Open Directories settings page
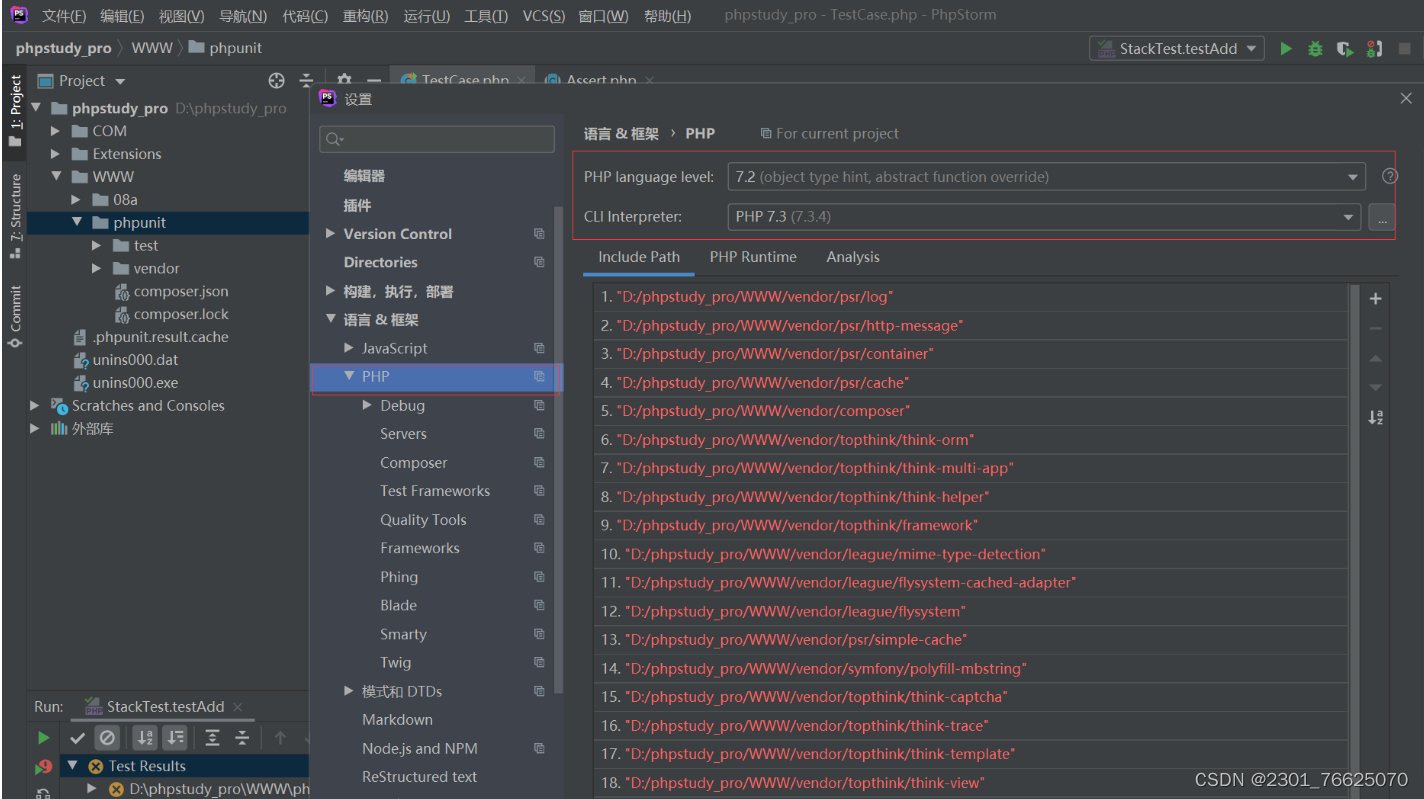The width and height of the screenshot is (1424, 799). tap(380, 262)
